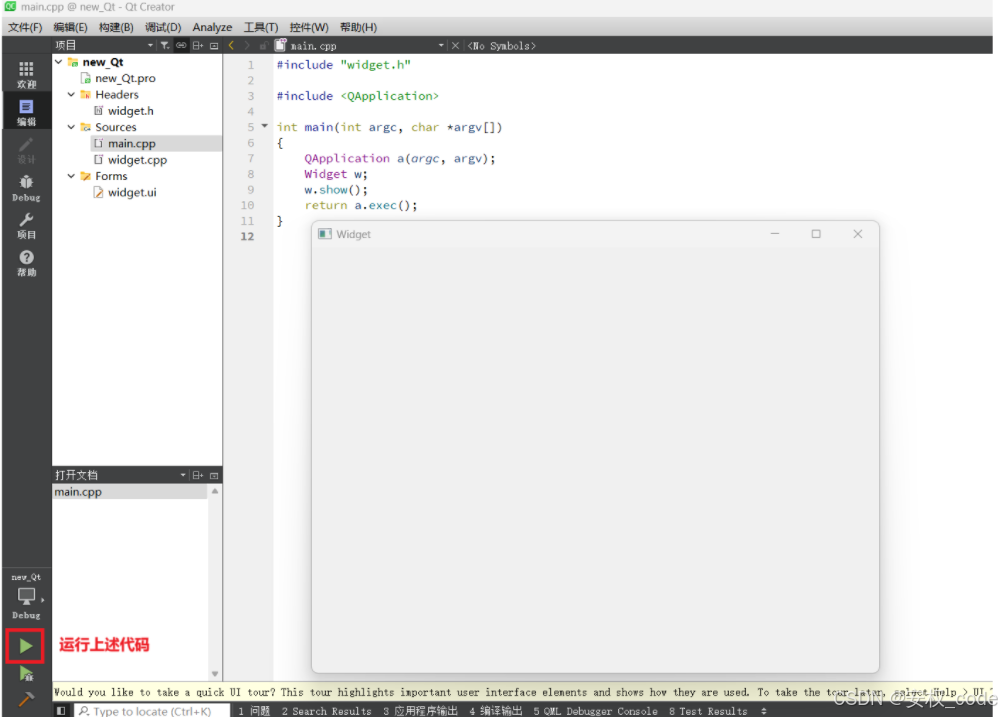The image size is (1002, 717).
Task: Collapse the Forms folder
Action: click(x=72, y=176)
